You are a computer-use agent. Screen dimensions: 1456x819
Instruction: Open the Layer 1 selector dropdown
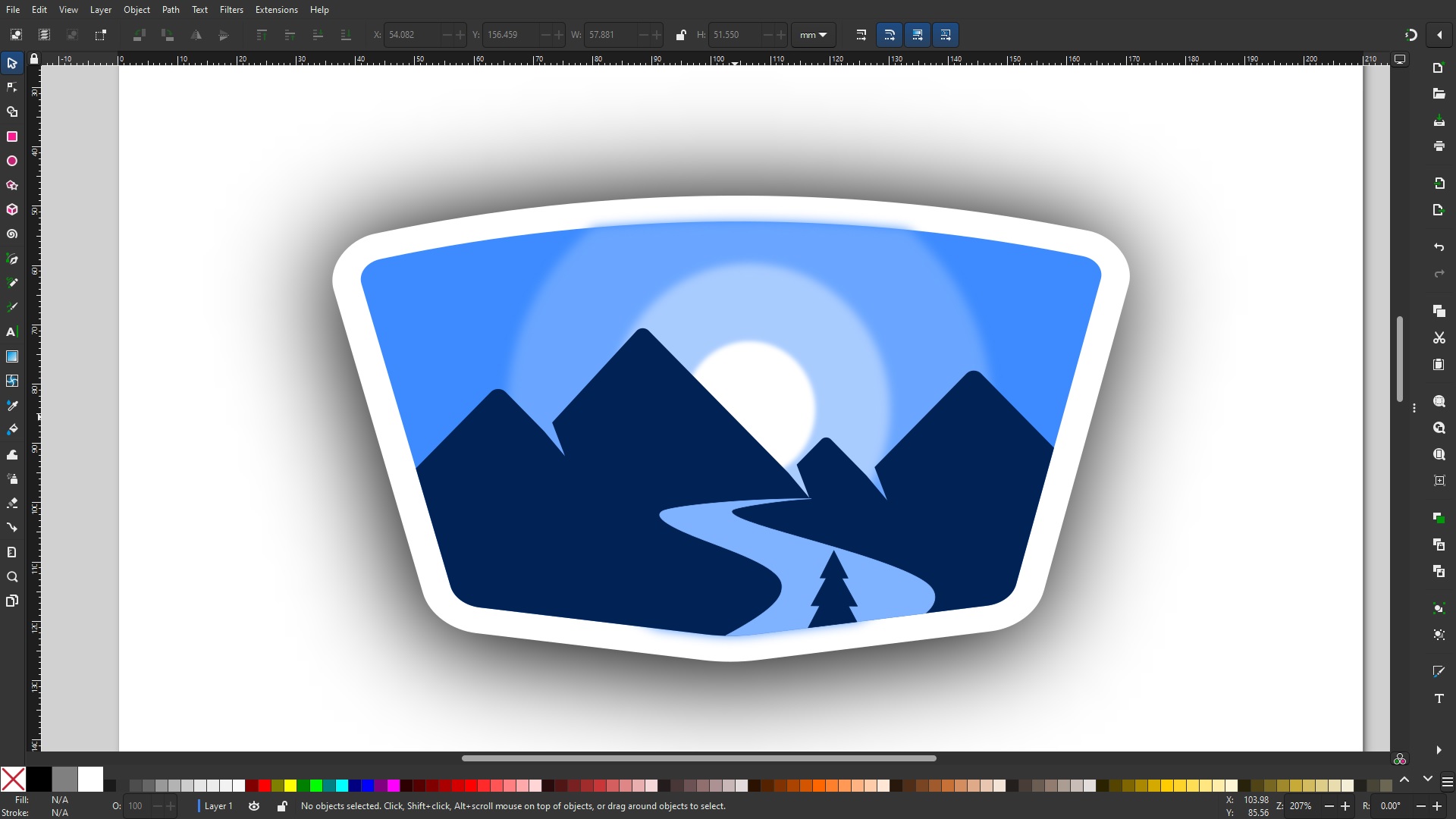(218, 806)
